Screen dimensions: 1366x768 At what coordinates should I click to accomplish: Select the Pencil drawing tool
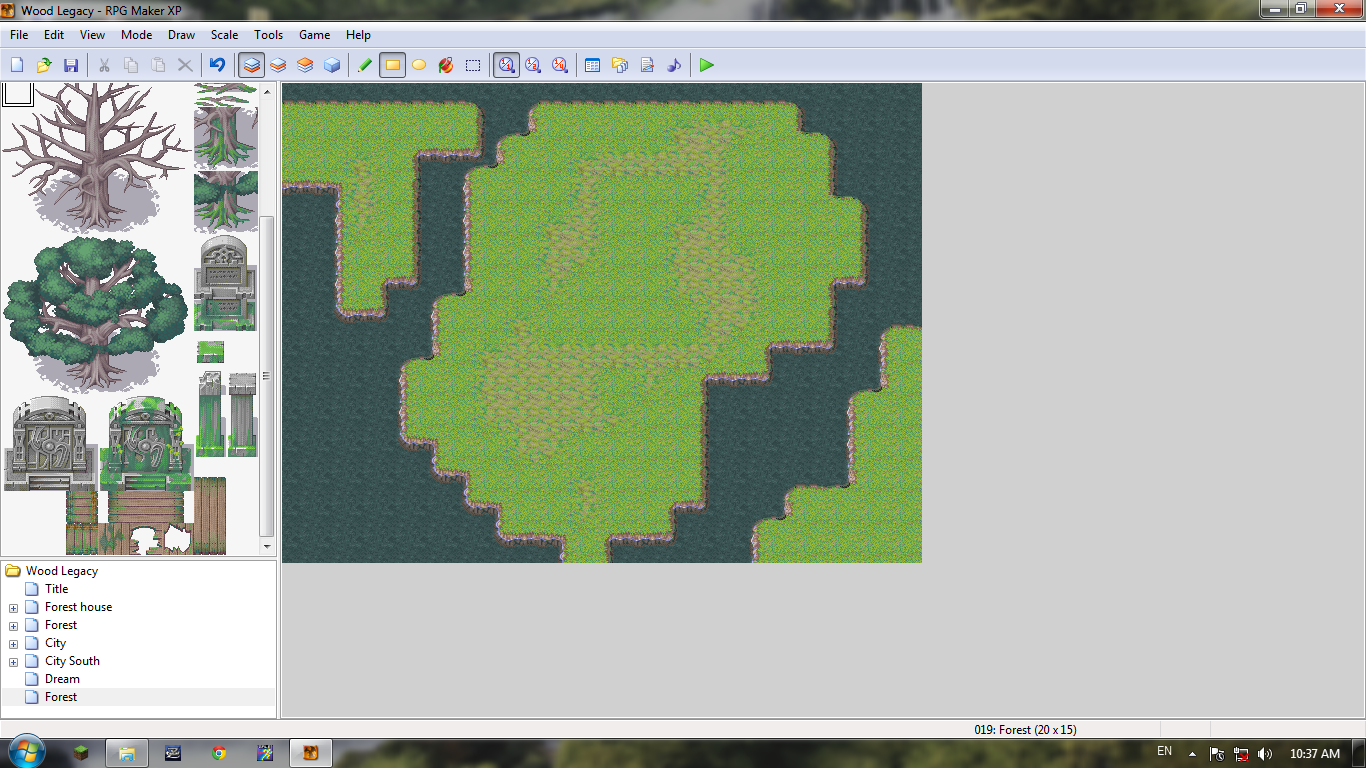coord(364,65)
